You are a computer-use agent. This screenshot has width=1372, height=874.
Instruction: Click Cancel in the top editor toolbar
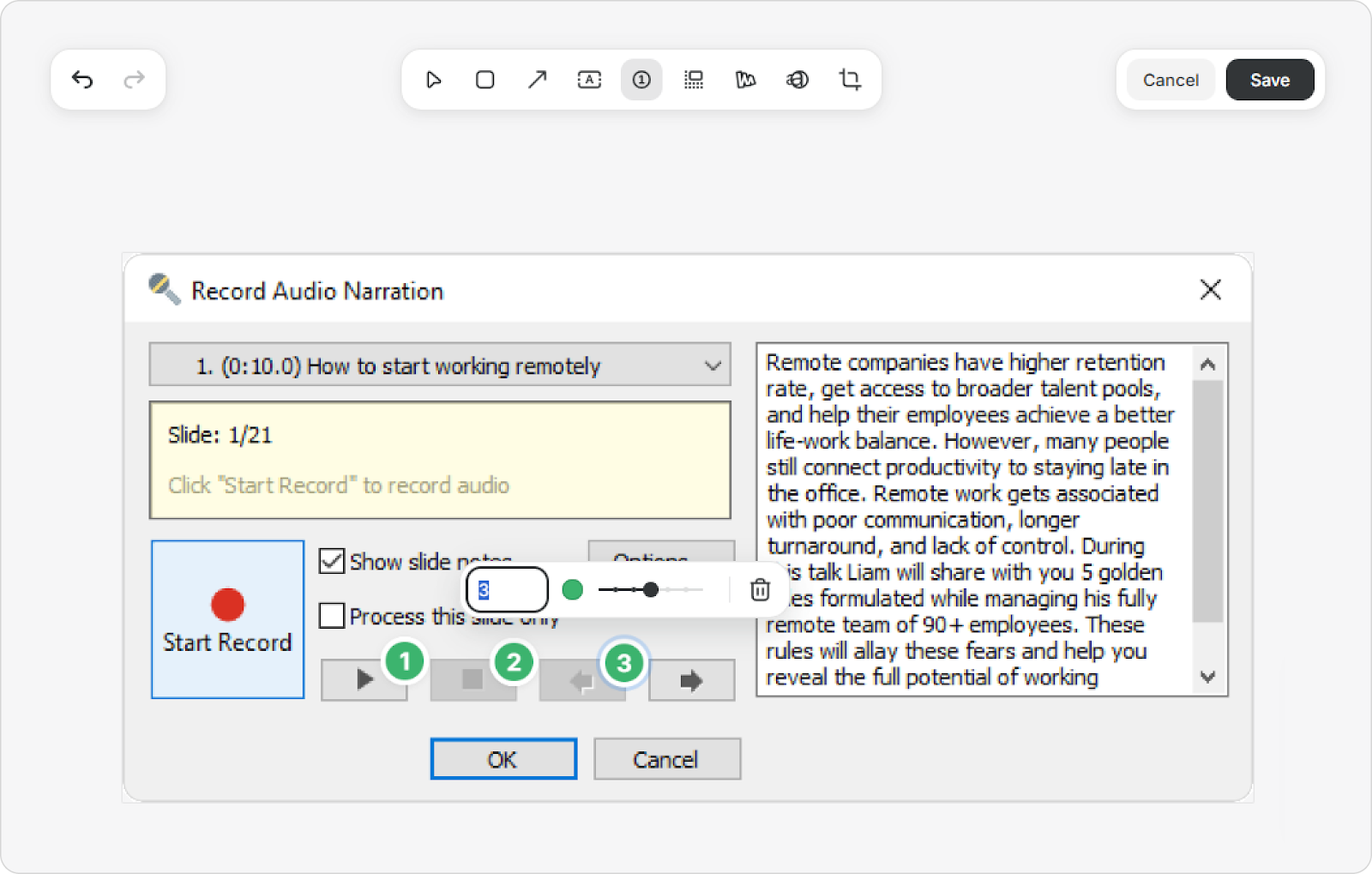1170,80
